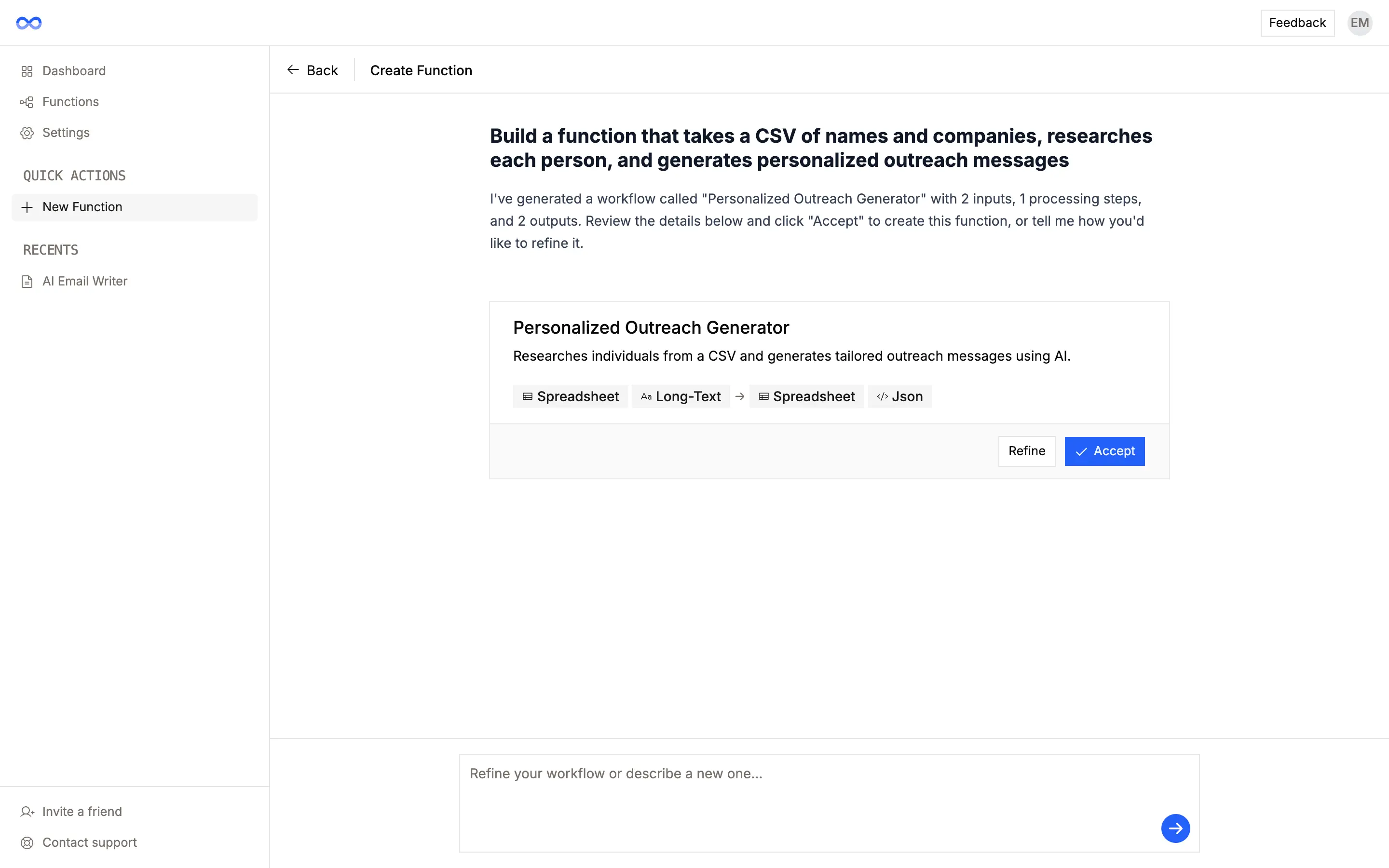Select the Spreadsheet input badge
The image size is (1389, 868).
pos(570,396)
